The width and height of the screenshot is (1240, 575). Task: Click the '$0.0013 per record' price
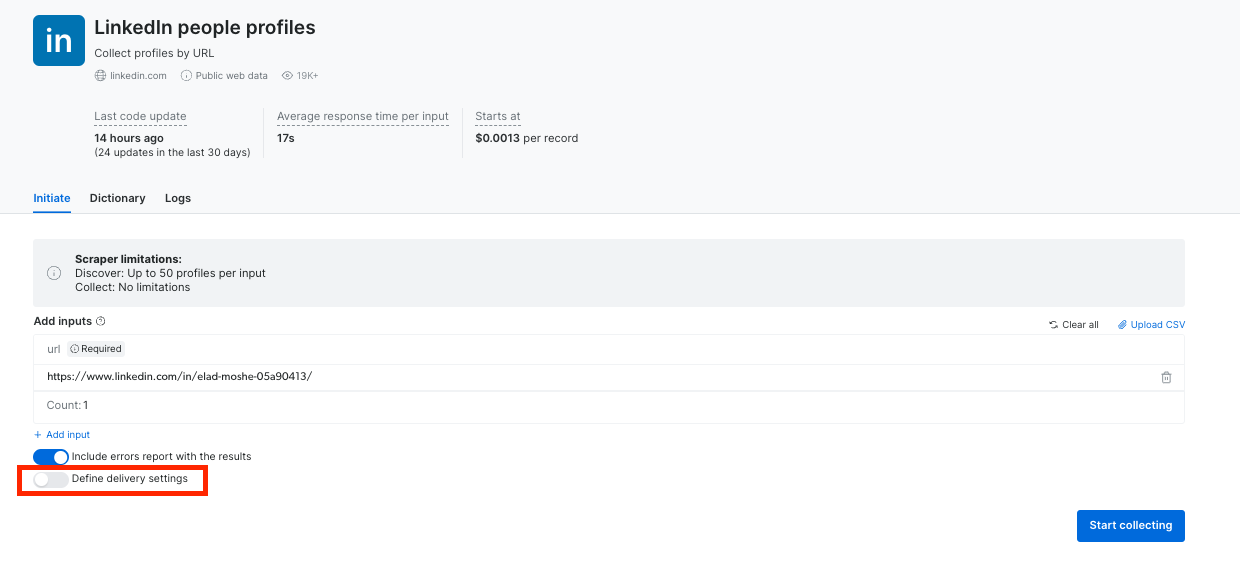(527, 138)
